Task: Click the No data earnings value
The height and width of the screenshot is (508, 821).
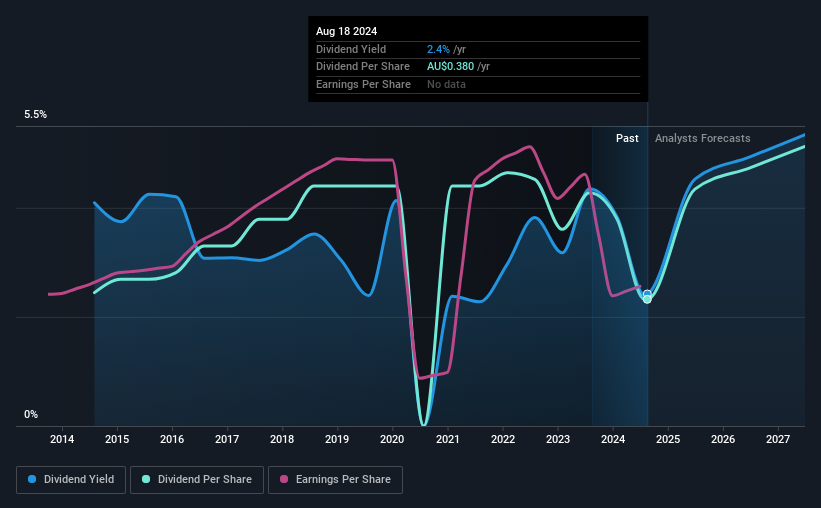Action: [x=446, y=84]
